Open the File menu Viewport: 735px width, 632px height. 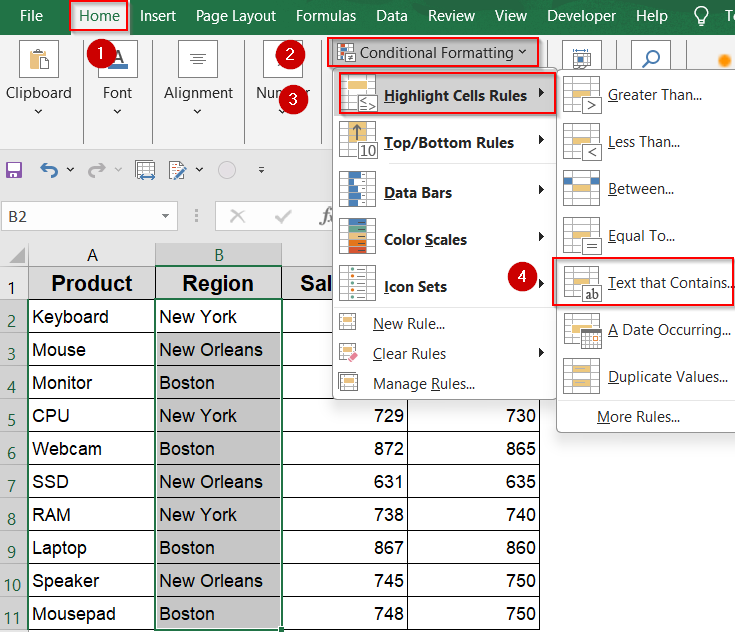(x=31, y=16)
